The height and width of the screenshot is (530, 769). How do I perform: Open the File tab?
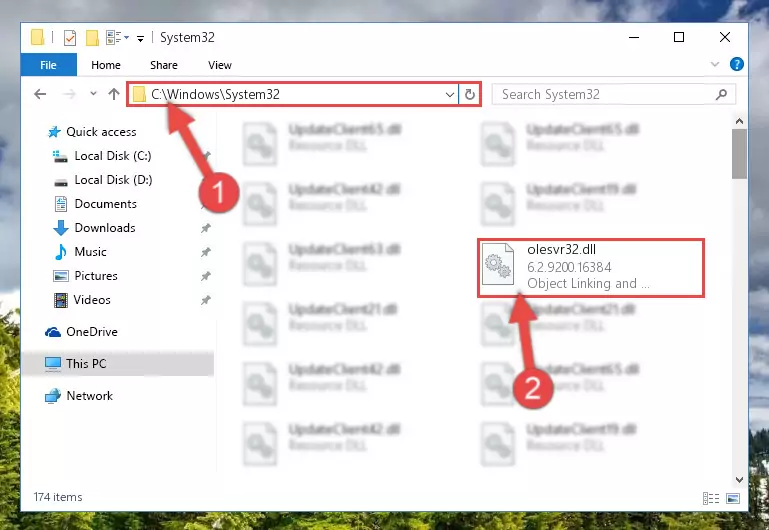pos(49,65)
